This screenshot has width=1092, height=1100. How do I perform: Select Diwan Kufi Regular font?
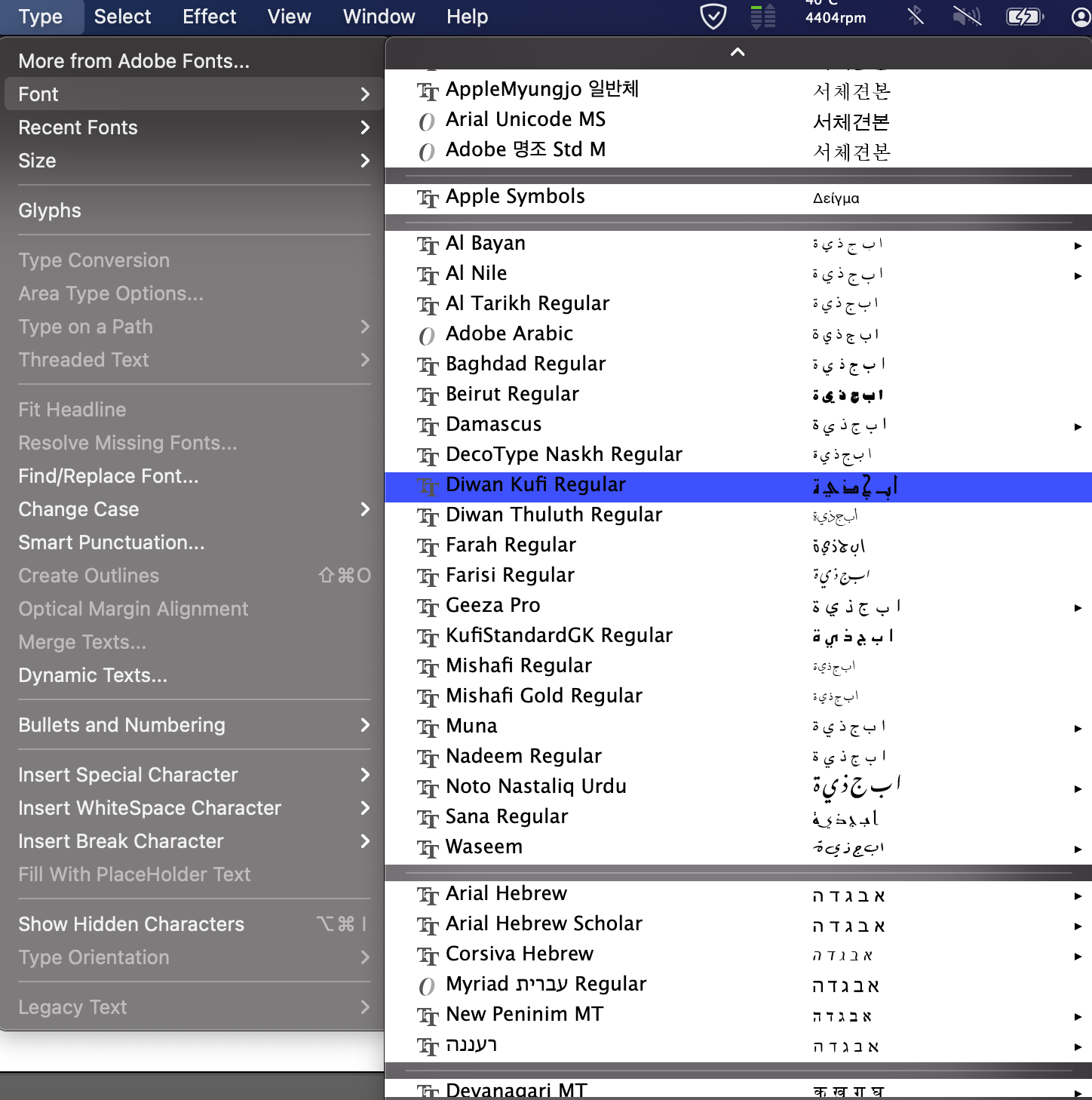click(x=738, y=487)
